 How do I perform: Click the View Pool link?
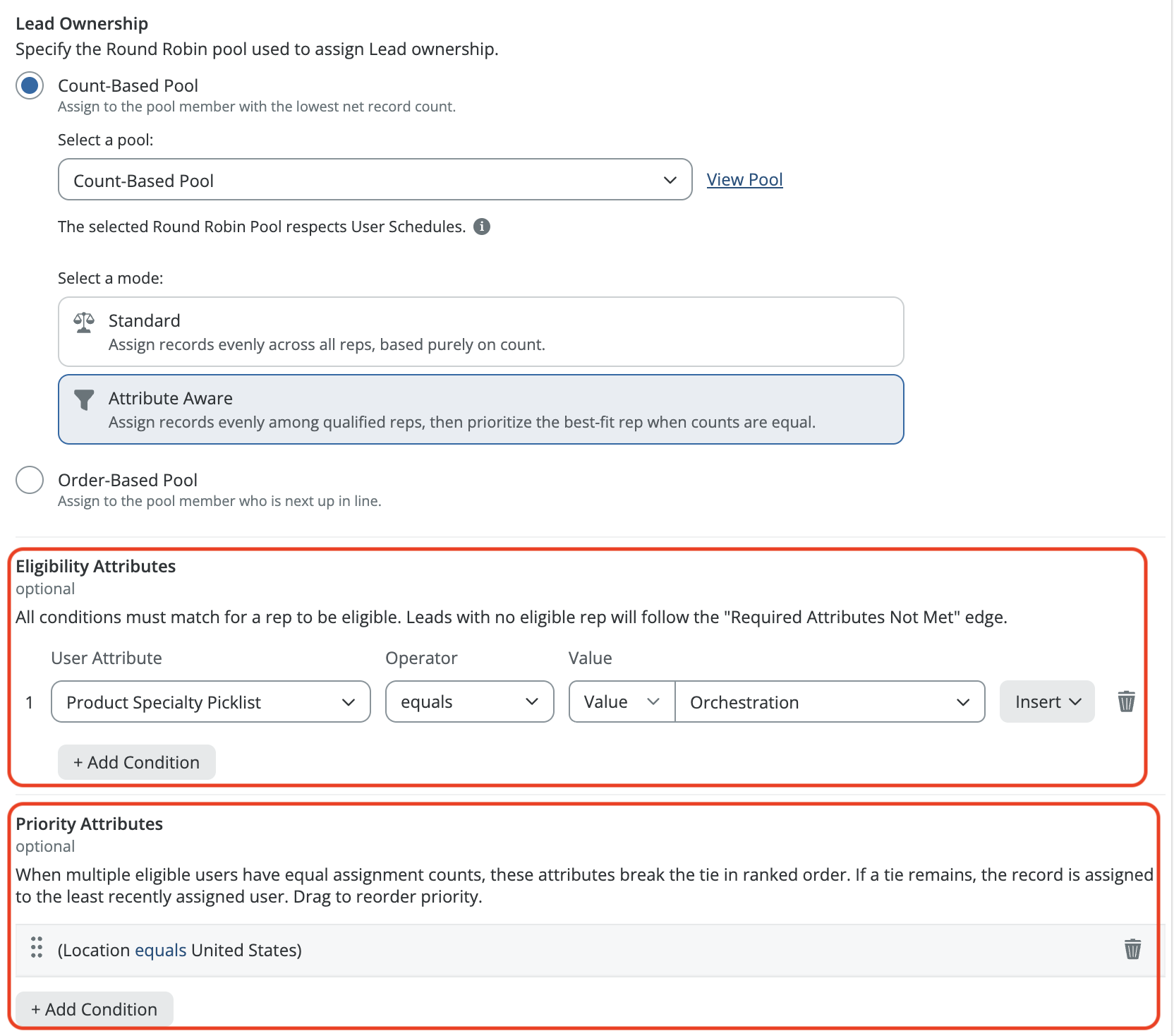click(744, 180)
